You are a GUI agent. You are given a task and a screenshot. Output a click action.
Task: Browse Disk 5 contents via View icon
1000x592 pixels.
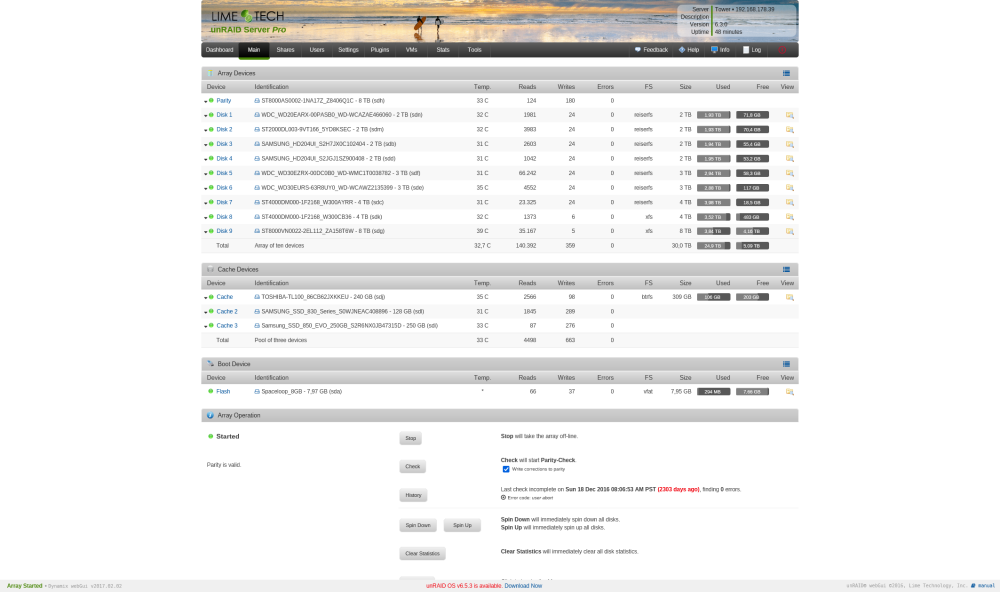[790, 174]
